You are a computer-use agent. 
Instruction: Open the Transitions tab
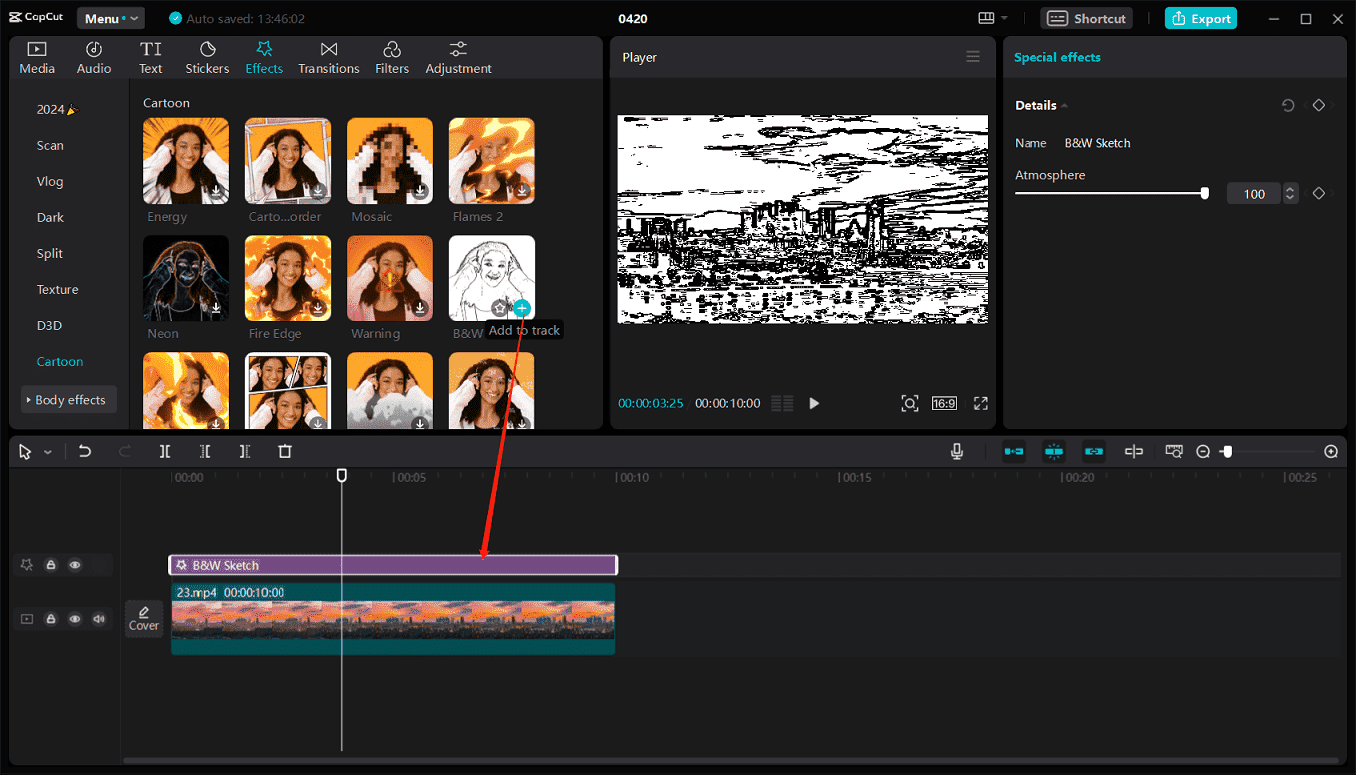pos(328,58)
